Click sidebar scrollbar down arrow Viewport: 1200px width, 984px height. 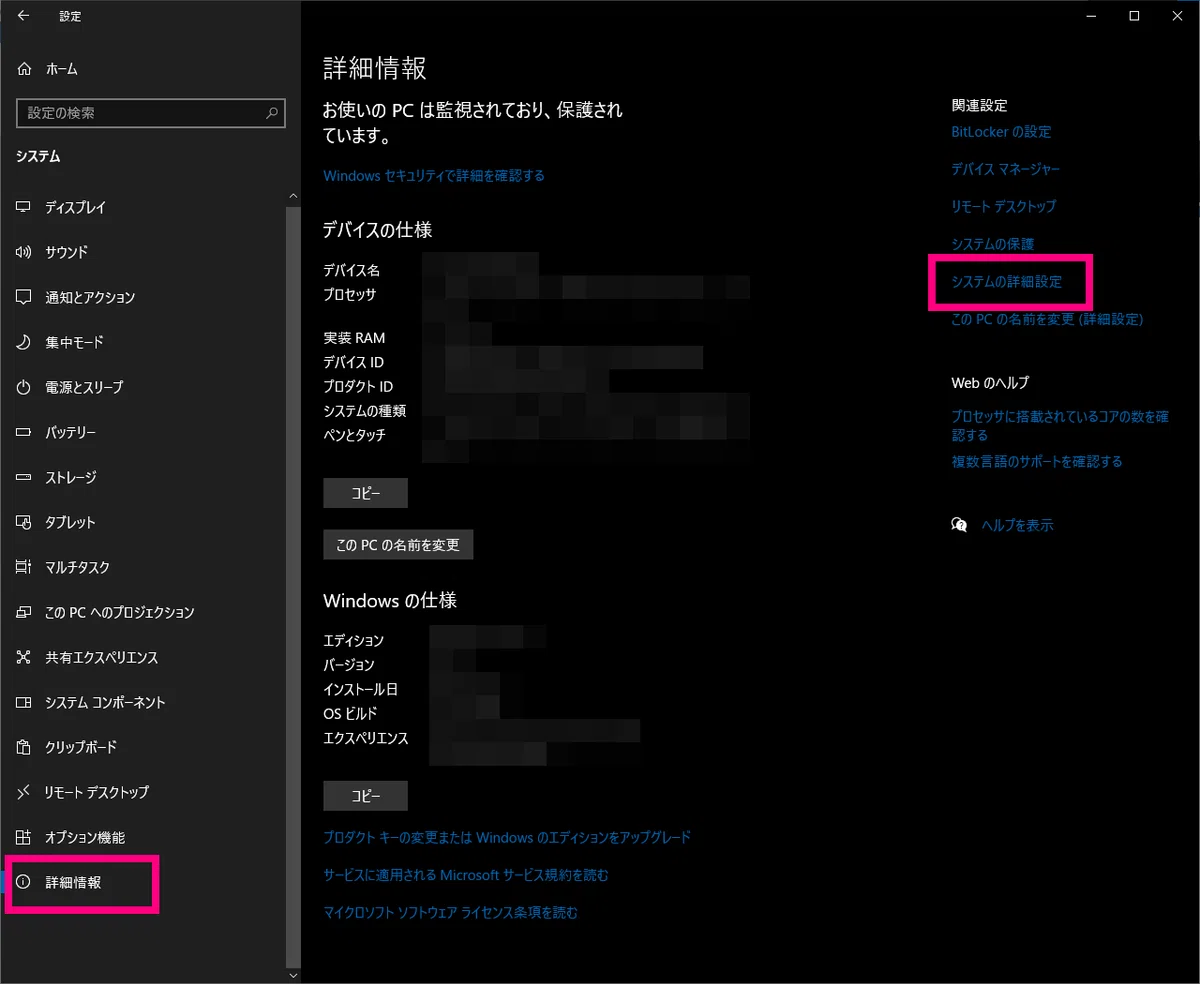tap(293, 975)
